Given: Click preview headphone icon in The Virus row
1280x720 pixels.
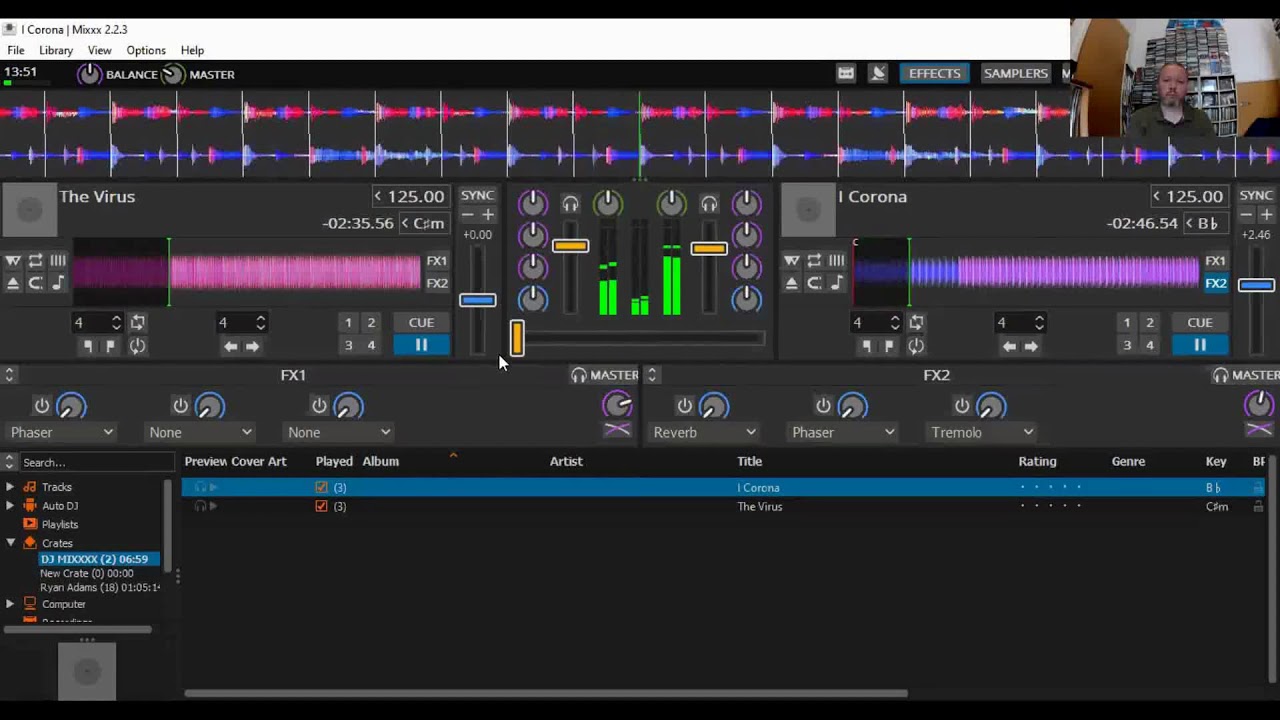Looking at the screenshot, I should coord(200,506).
